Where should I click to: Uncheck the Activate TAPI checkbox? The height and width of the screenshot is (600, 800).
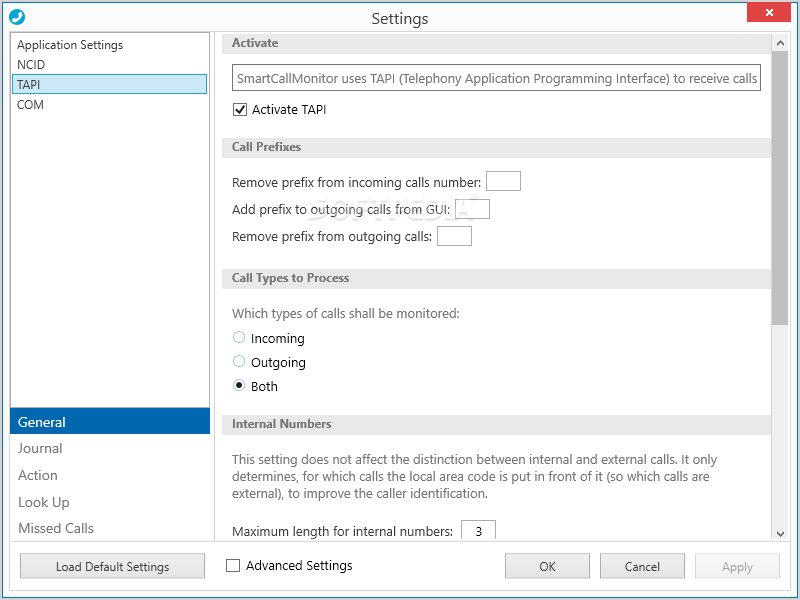[x=240, y=110]
